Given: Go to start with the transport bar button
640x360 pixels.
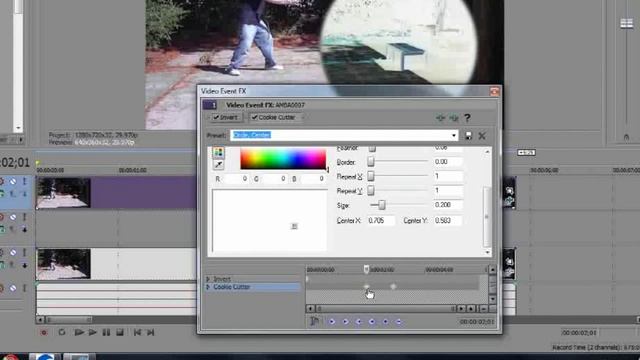Looking at the screenshot, I should [x=137, y=333].
